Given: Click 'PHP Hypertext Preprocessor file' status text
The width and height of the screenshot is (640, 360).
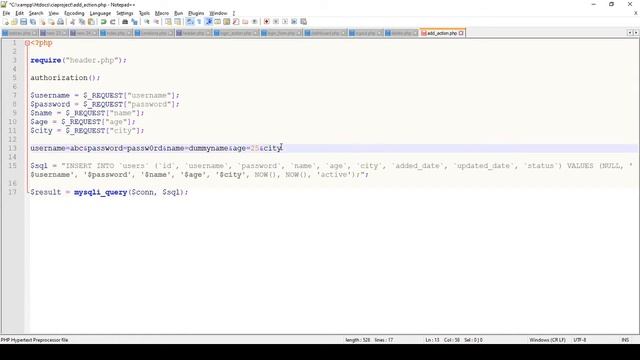Looking at the screenshot, I should coord(34,340).
